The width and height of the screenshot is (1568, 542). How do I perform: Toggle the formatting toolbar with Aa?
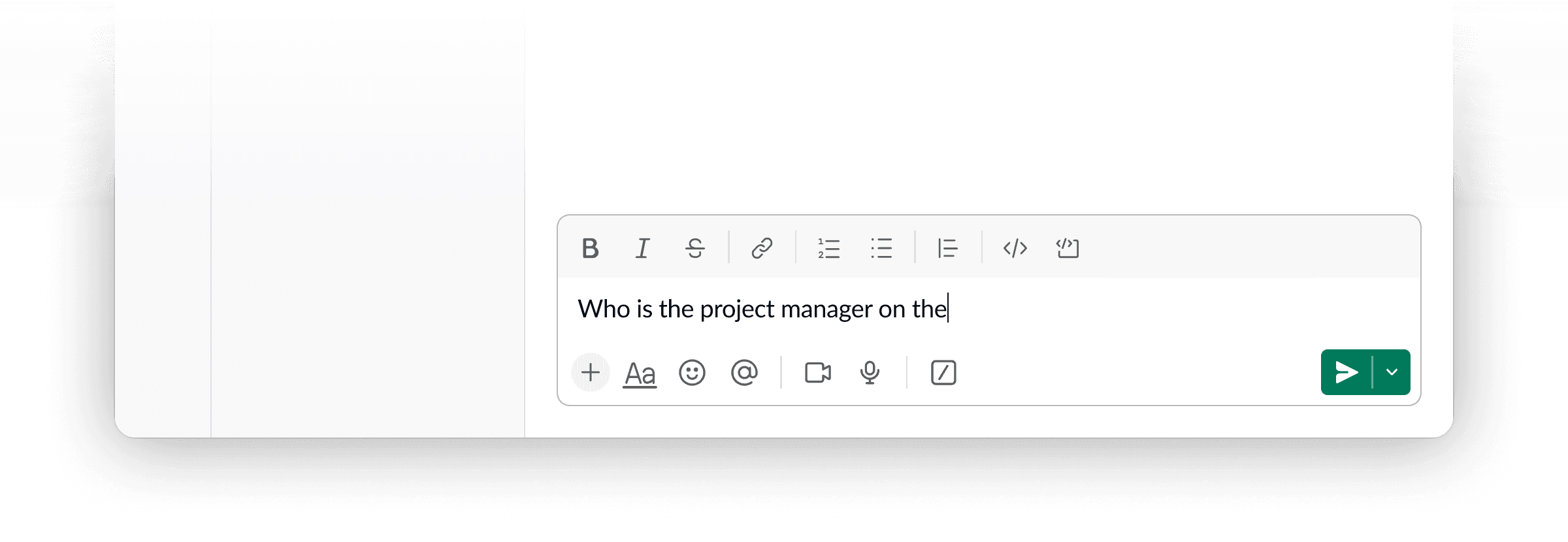[640, 373]
